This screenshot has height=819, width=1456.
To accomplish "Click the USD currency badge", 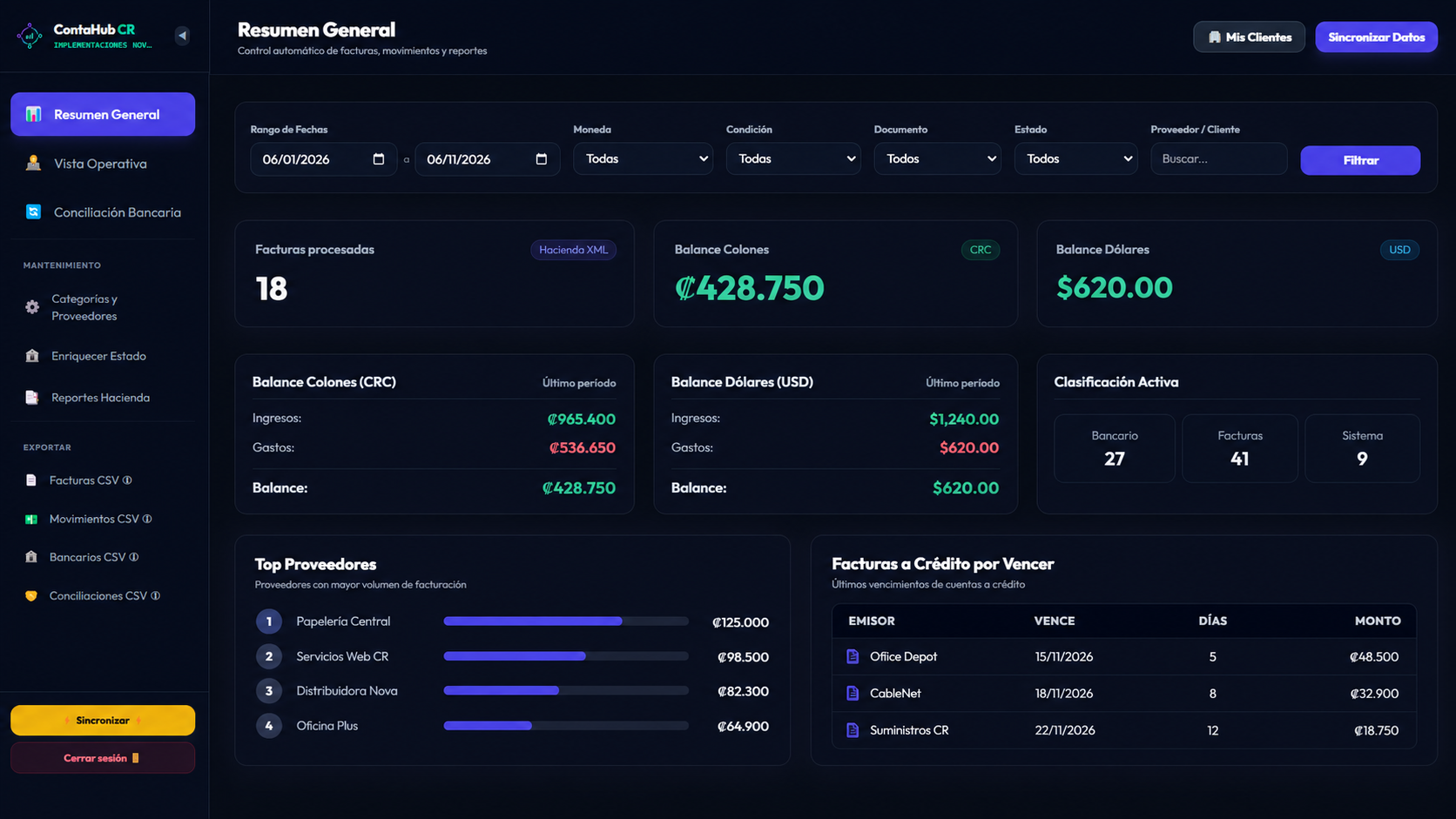I will 1399,250.
